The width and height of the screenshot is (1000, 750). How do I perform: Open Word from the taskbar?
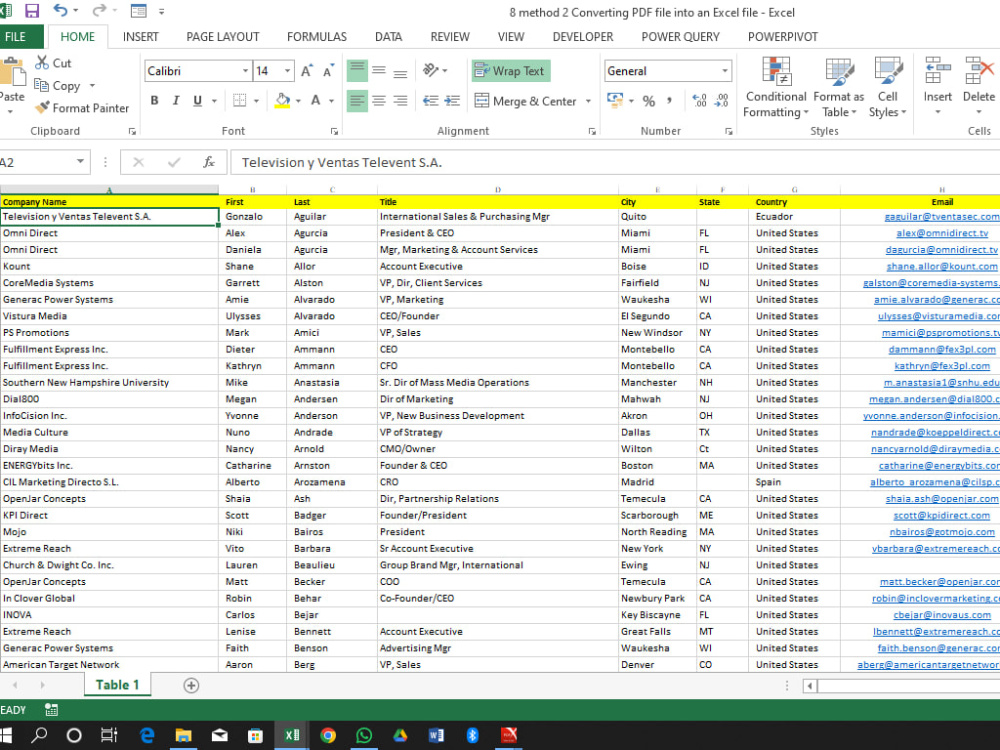pos(436,735)
